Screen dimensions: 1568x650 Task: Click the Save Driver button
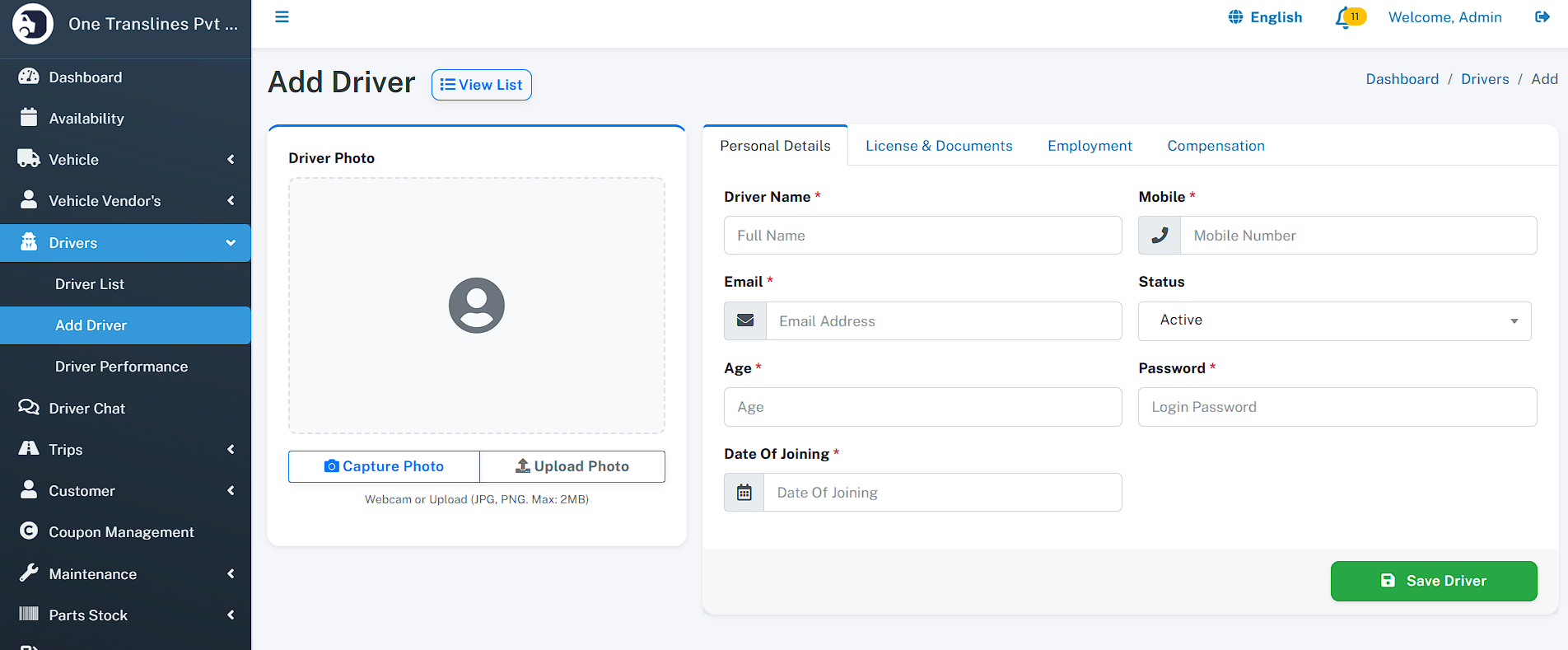click(x=1433, y=581)
